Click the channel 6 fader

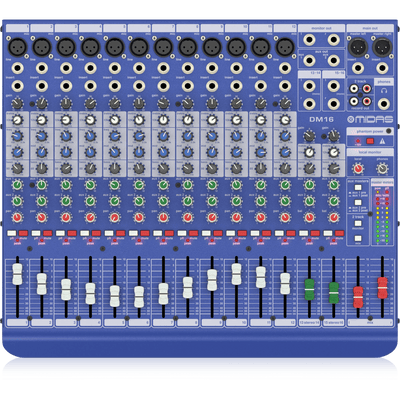(139, 297)
